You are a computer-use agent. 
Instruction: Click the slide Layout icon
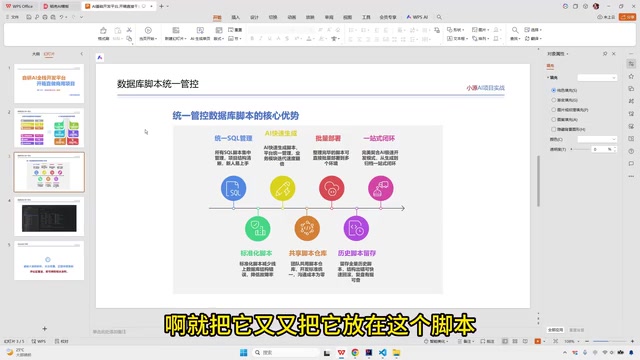pos(219,31)
